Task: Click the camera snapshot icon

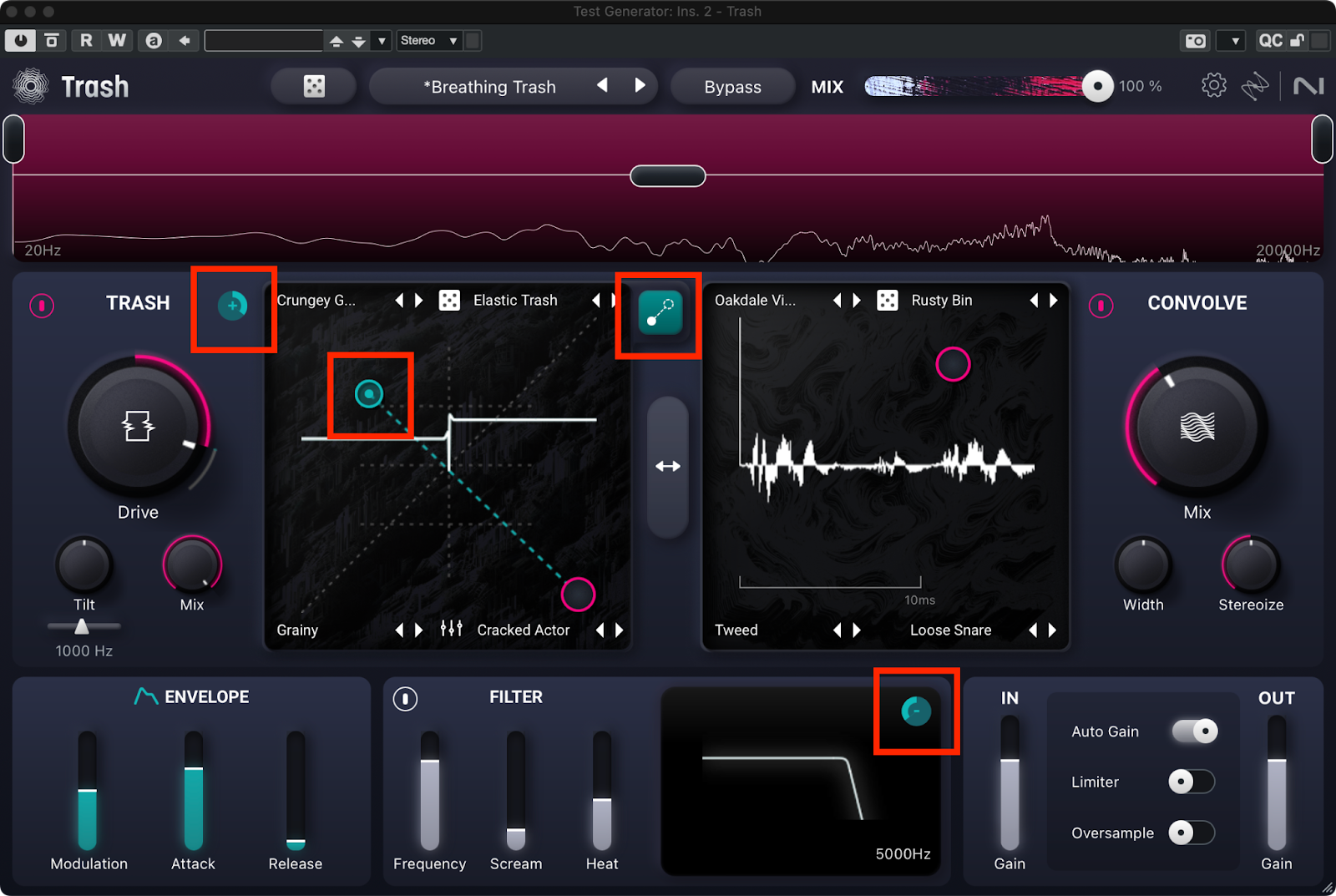Action: pyautogui.click(x=1196, y=40)
